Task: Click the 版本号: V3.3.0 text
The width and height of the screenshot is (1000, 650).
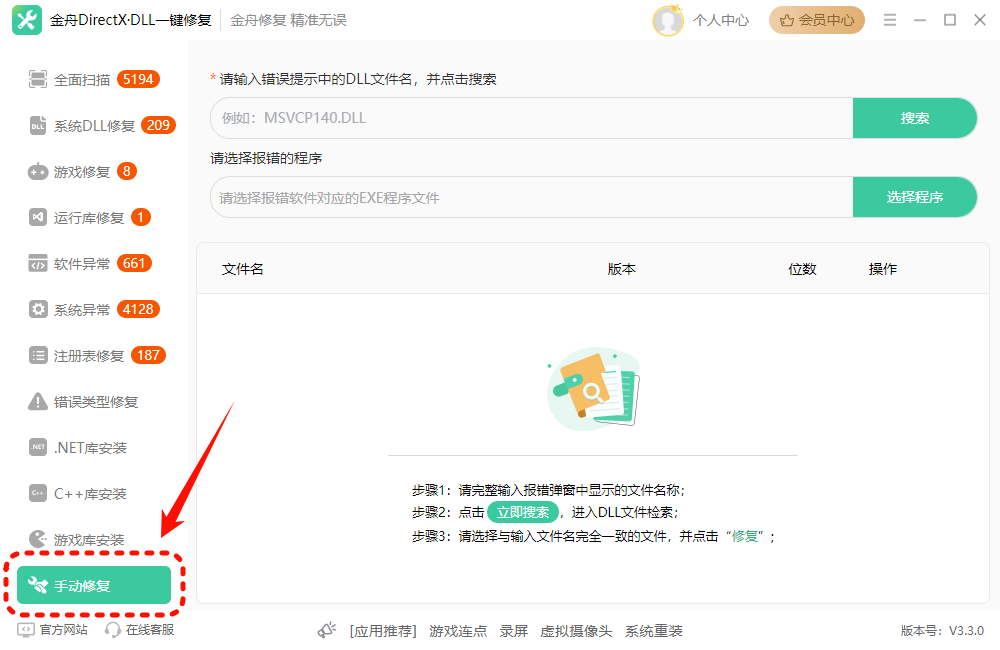Action: 942,631
